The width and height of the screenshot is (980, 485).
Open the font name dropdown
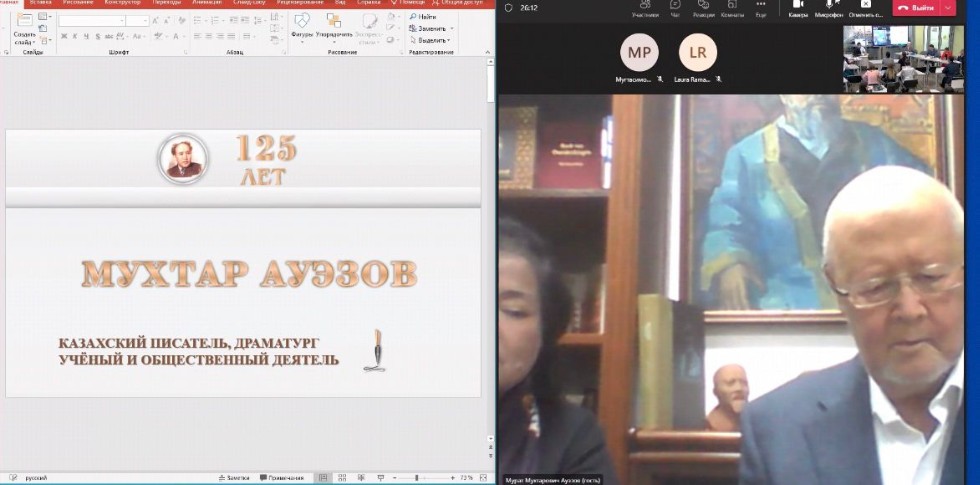pos(90,20)
